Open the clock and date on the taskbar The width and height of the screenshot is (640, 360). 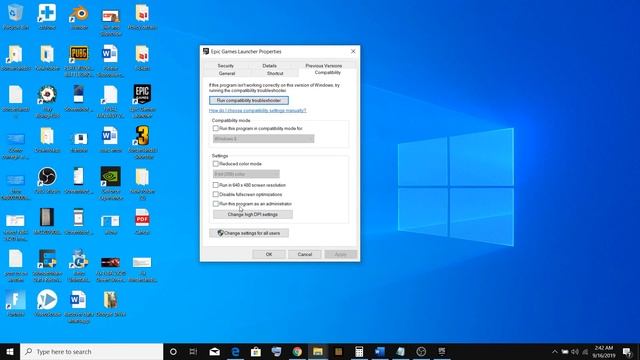click(x=603, y=351)
